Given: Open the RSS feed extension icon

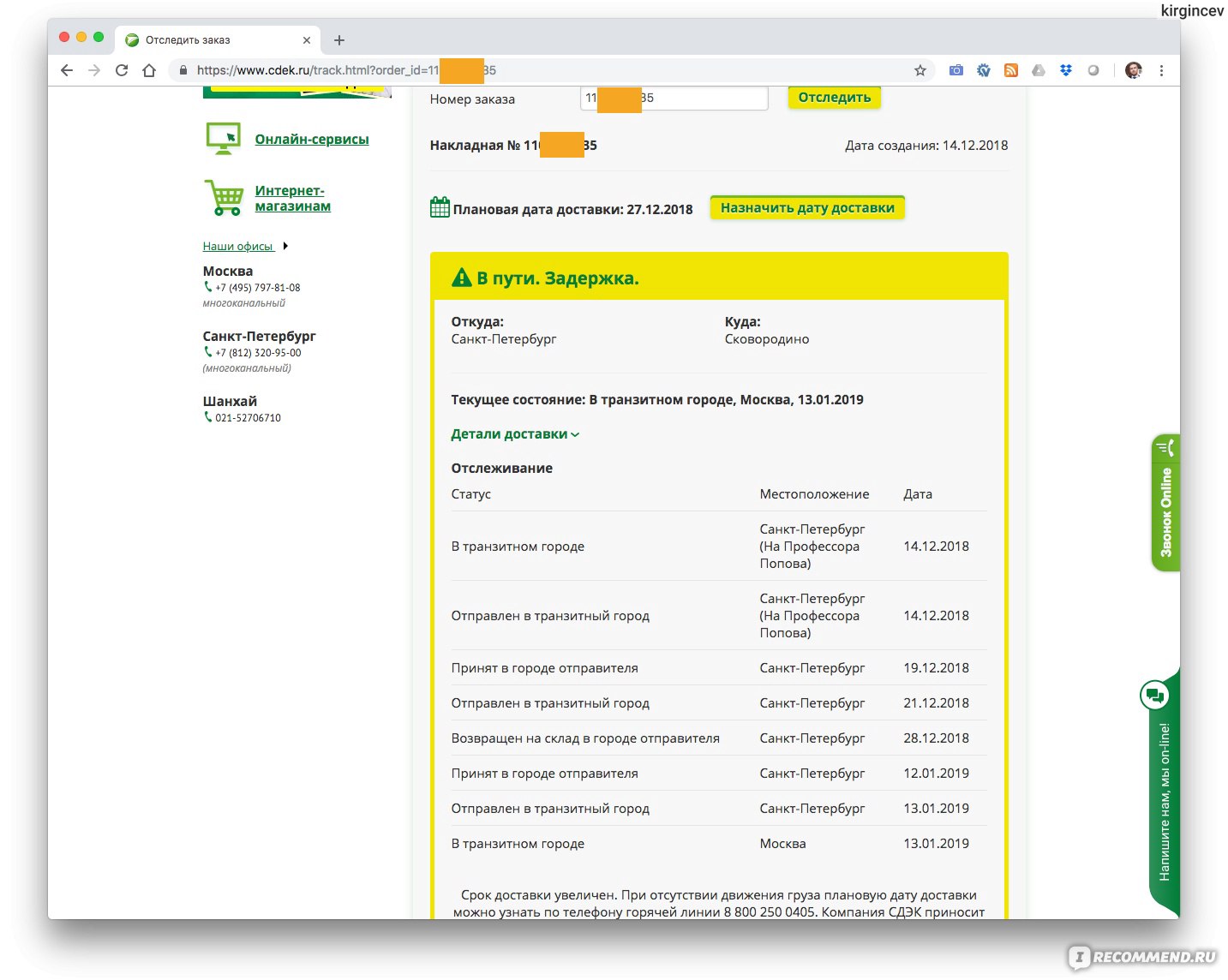Looking at the screenshot, I should coord(1011,70).
